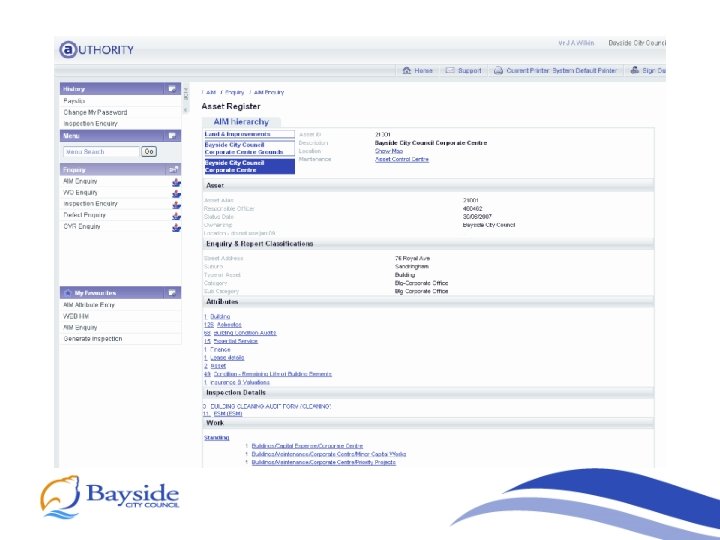The width and height of the screenshot is (720, 540).
Task: Click the My Favourites star icon
Action: [x=68, y=292]
